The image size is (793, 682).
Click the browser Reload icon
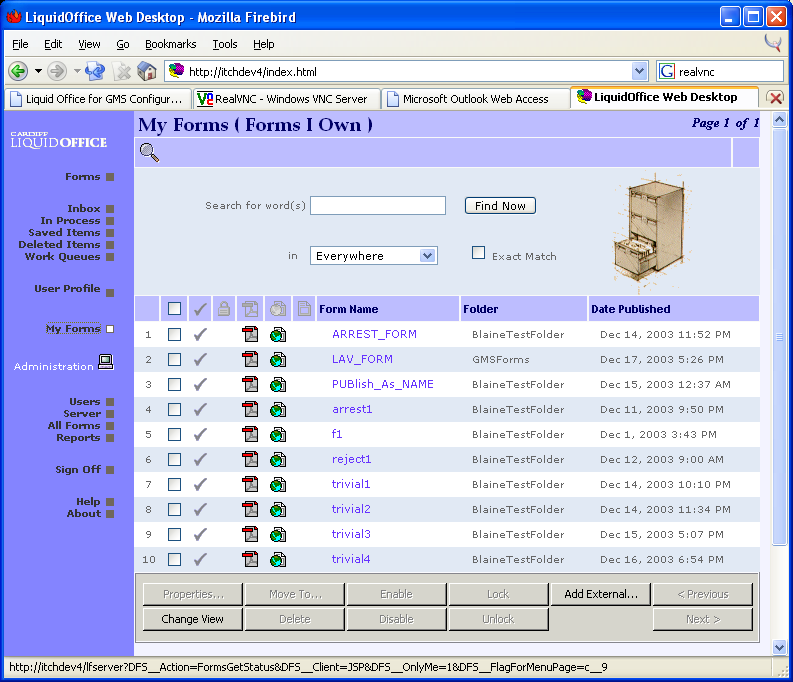[95, 71]
